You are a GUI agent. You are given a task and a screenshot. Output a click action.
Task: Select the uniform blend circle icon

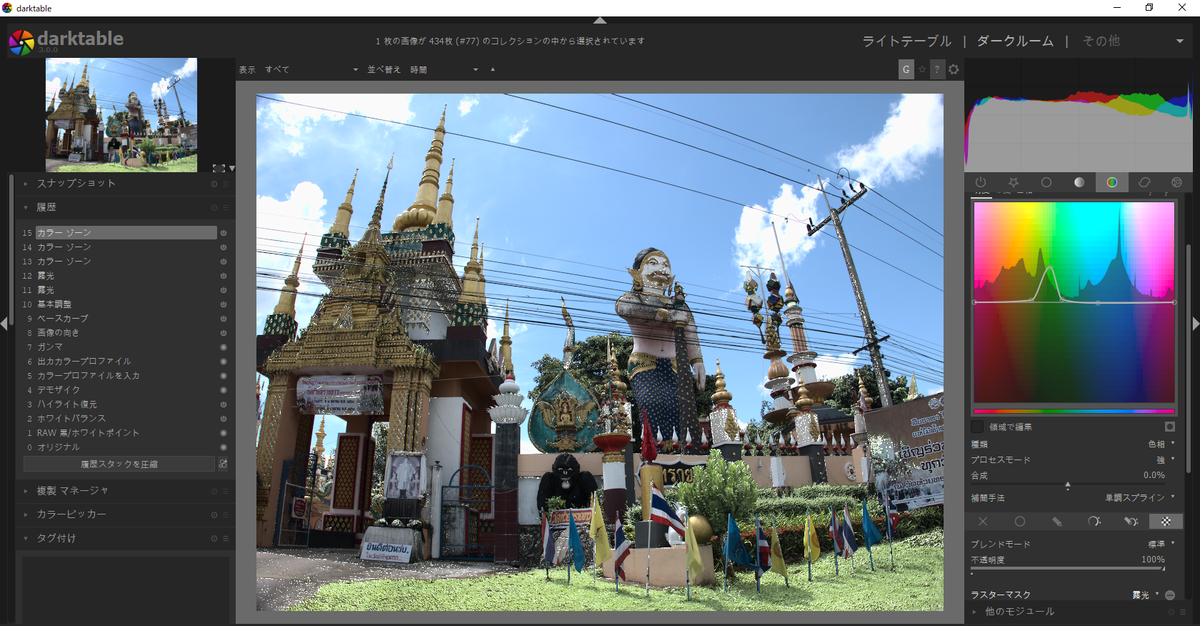(1020, 522)
